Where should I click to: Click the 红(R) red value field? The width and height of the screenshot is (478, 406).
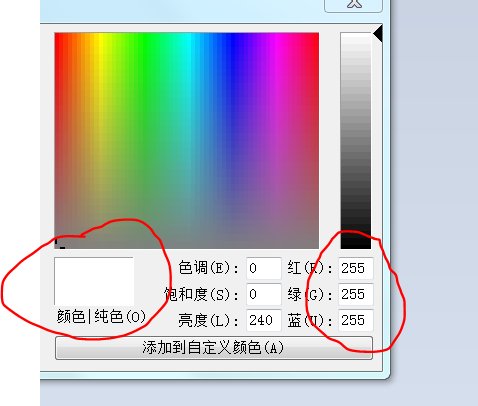[356, 268]
